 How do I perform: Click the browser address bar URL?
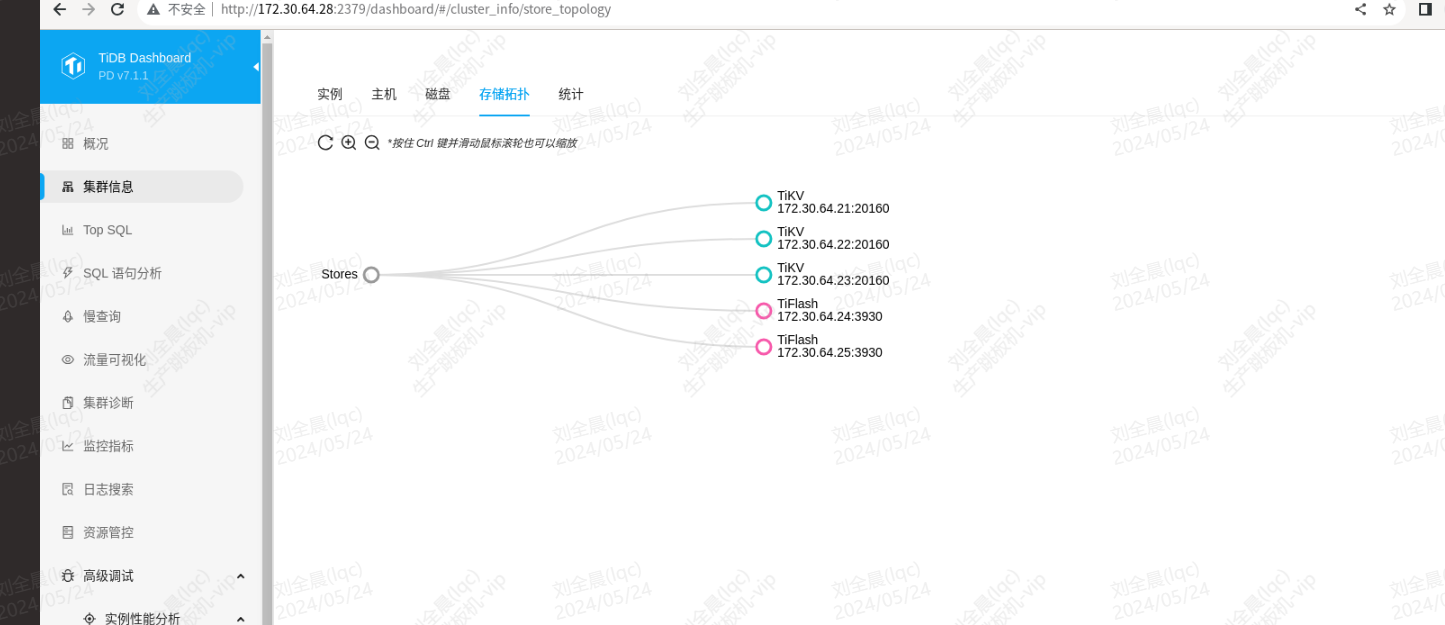pyautogui.click(x=416, y=10)
